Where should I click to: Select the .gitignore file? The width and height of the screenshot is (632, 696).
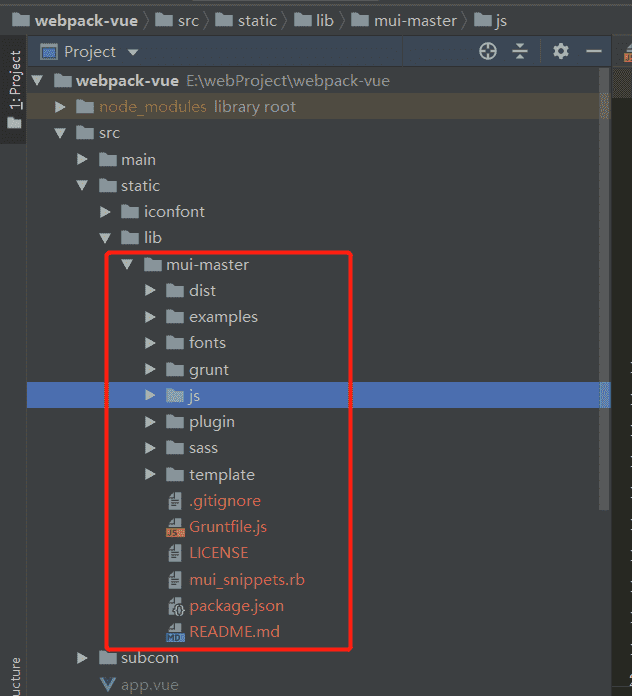(x=224, y=500)
